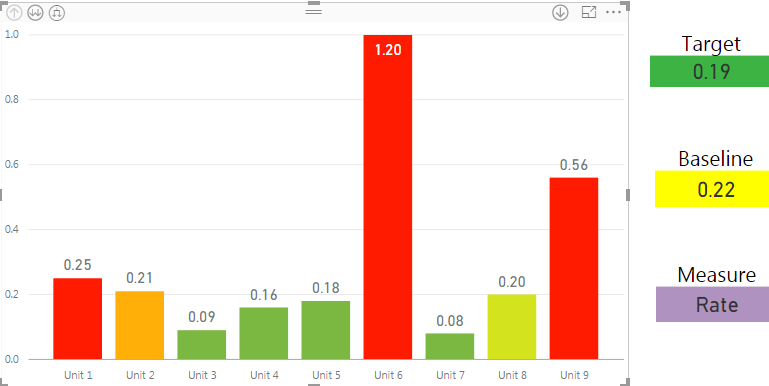
Task: Expand all down one level icon
Action: 57,12
